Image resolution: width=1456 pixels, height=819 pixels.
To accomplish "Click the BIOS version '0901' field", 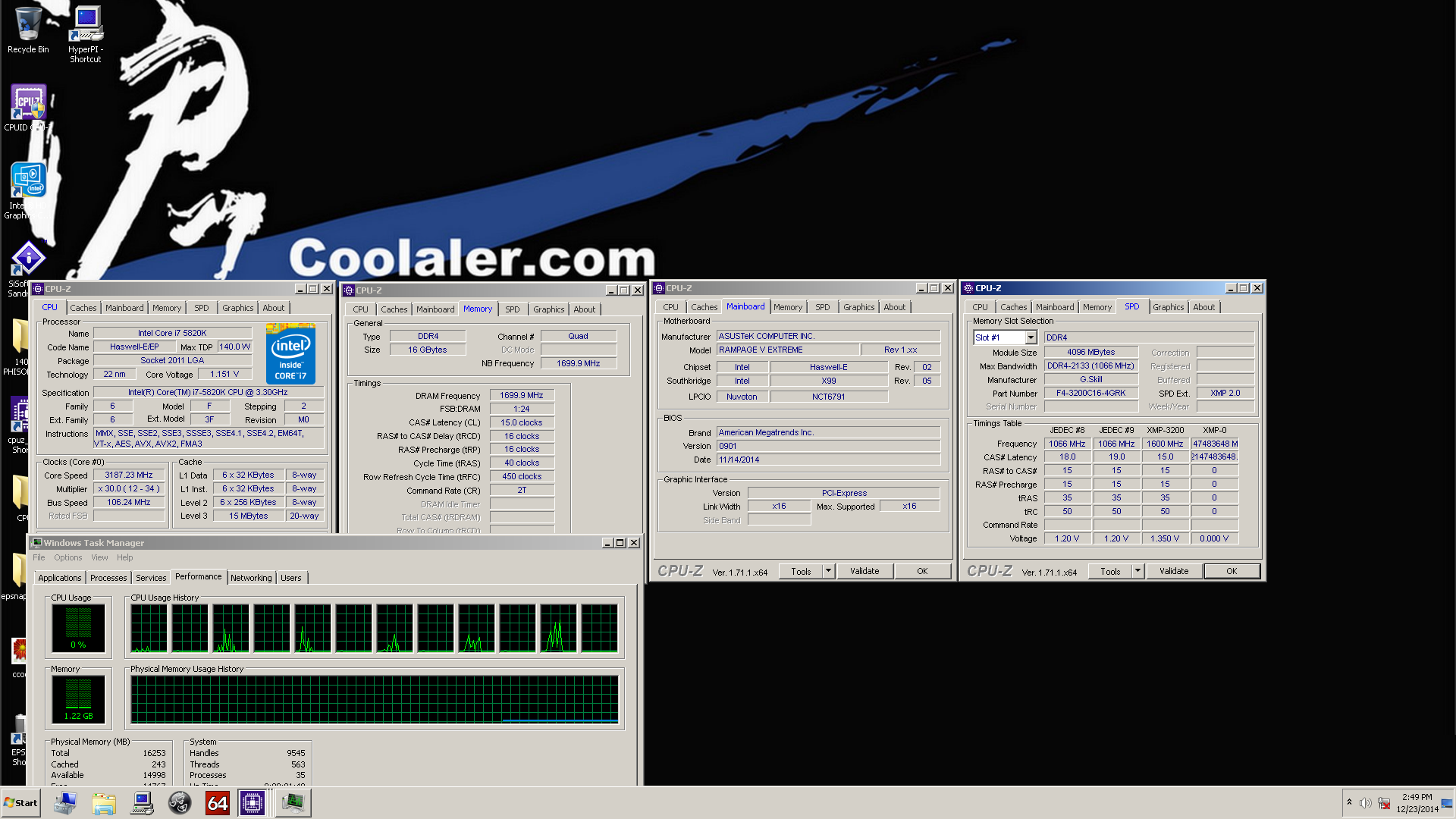I will pos(828,446).
